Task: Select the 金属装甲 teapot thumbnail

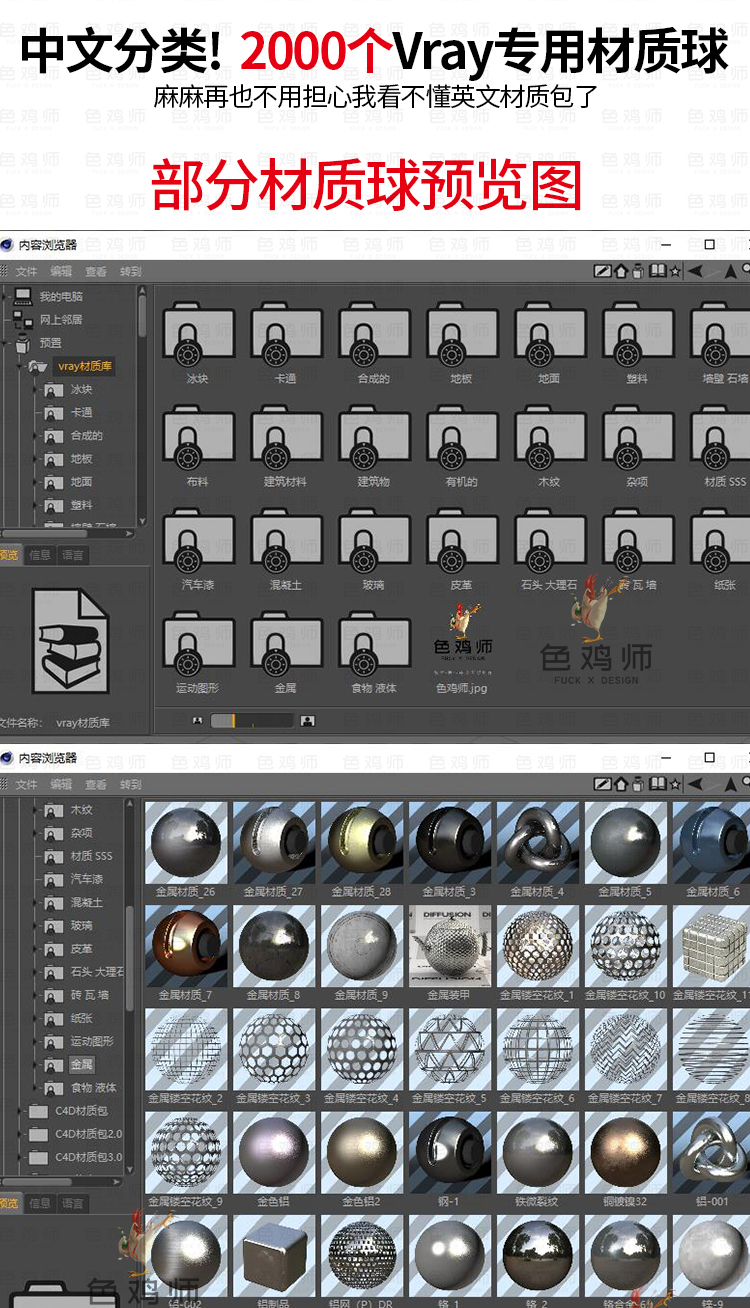Action: tap(450, 946)
